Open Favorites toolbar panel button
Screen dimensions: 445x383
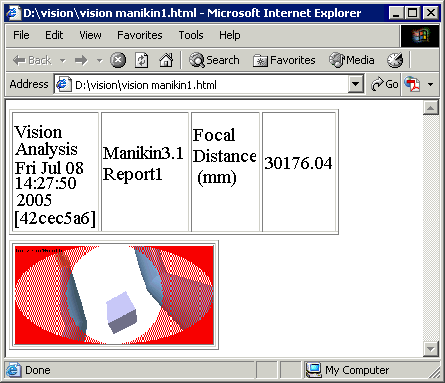(x=284, y=60)
